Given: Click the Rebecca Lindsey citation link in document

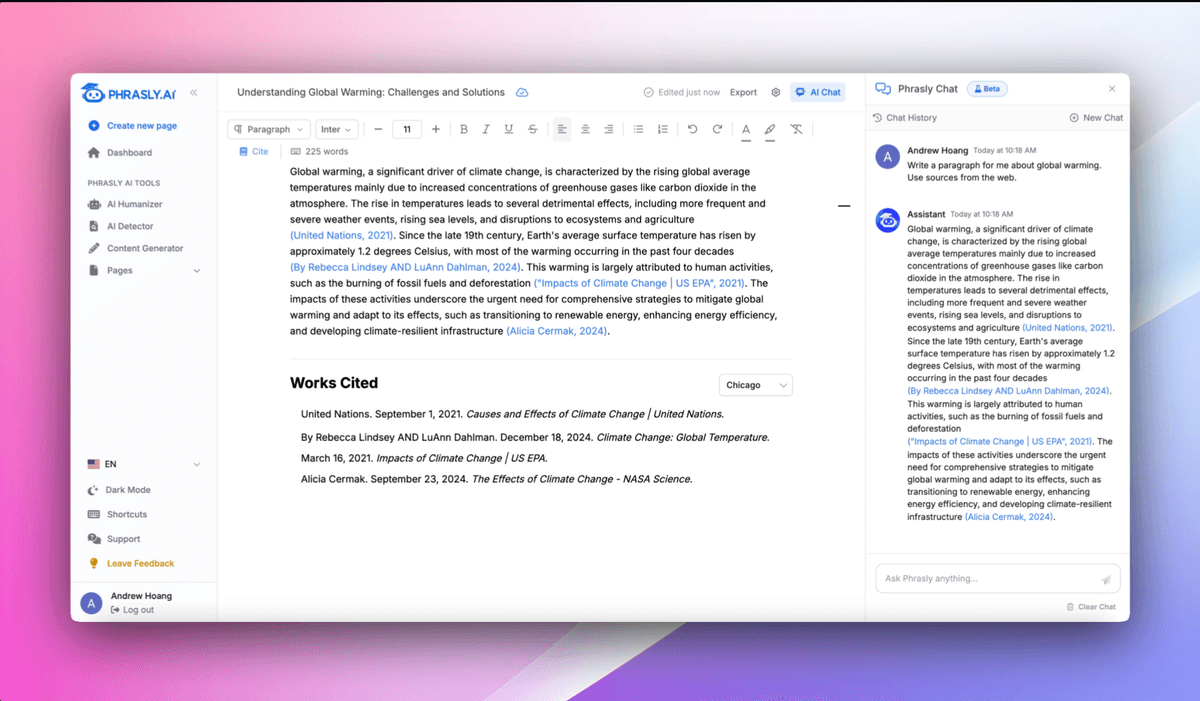Looking at the screenshot, I should 405,267.
